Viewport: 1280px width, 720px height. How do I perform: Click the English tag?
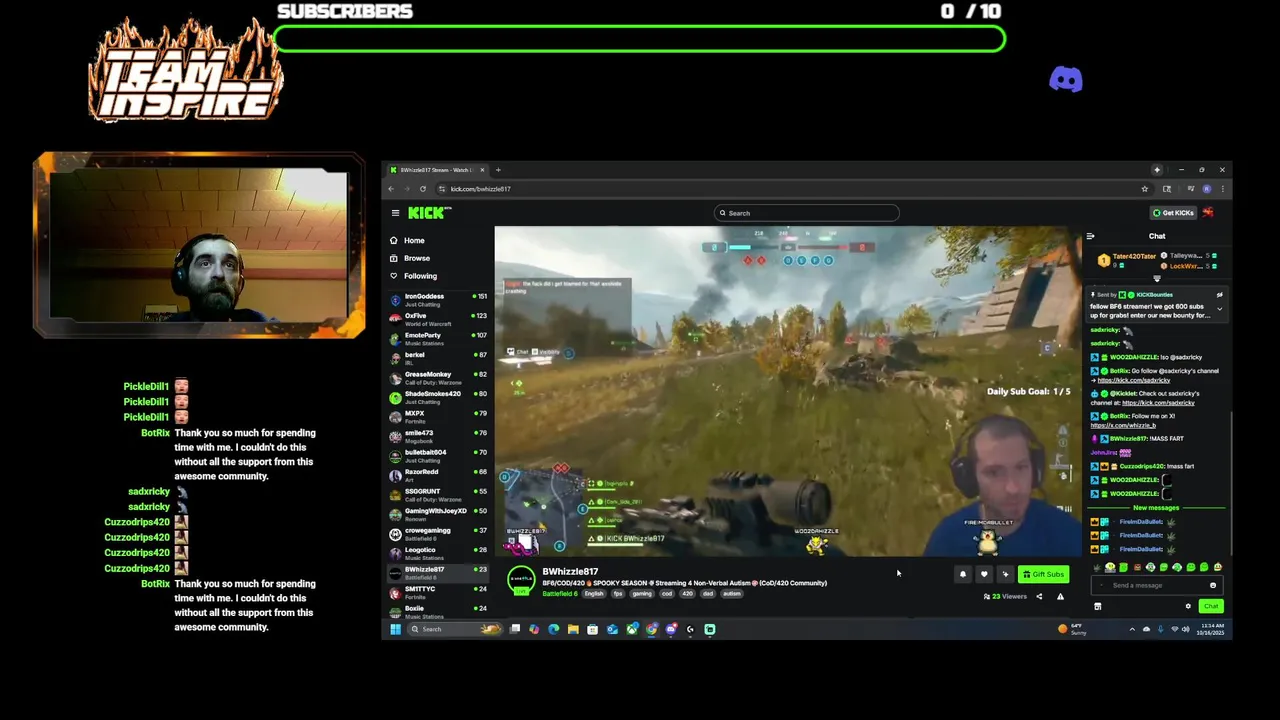(594, 594)
